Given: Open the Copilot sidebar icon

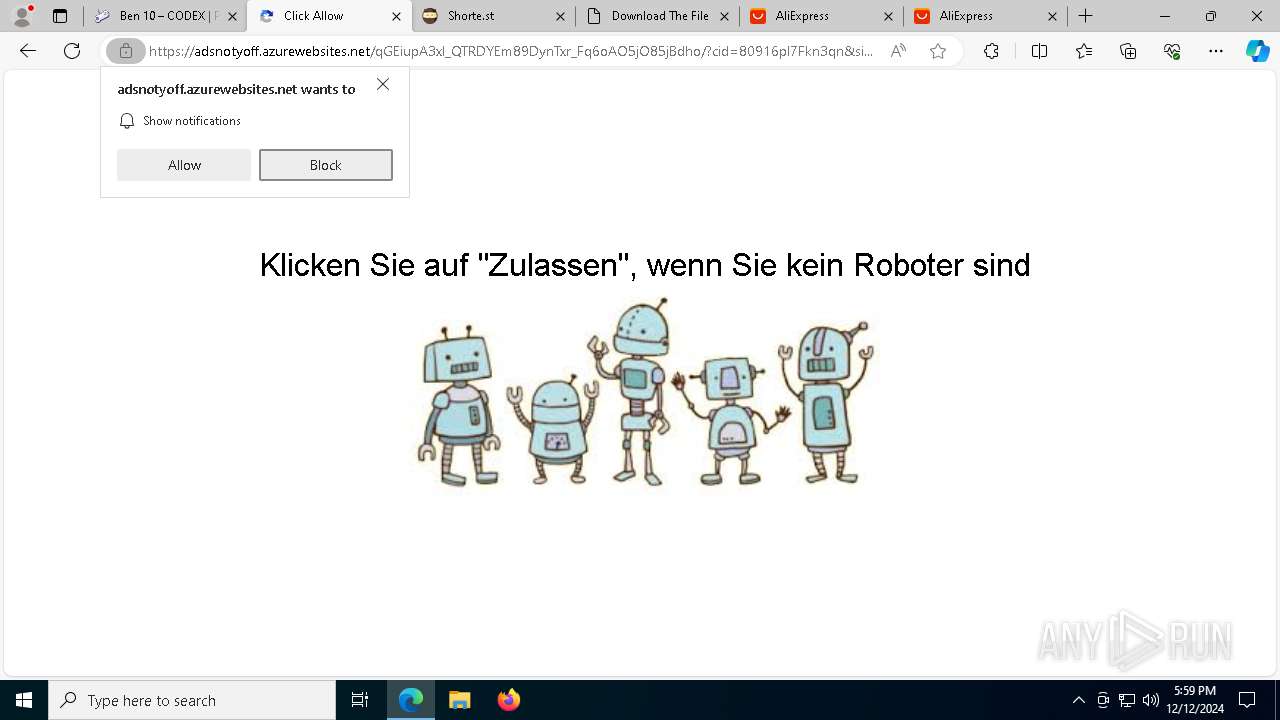Looking at the screenshot, I should [x=1257, y=51].
